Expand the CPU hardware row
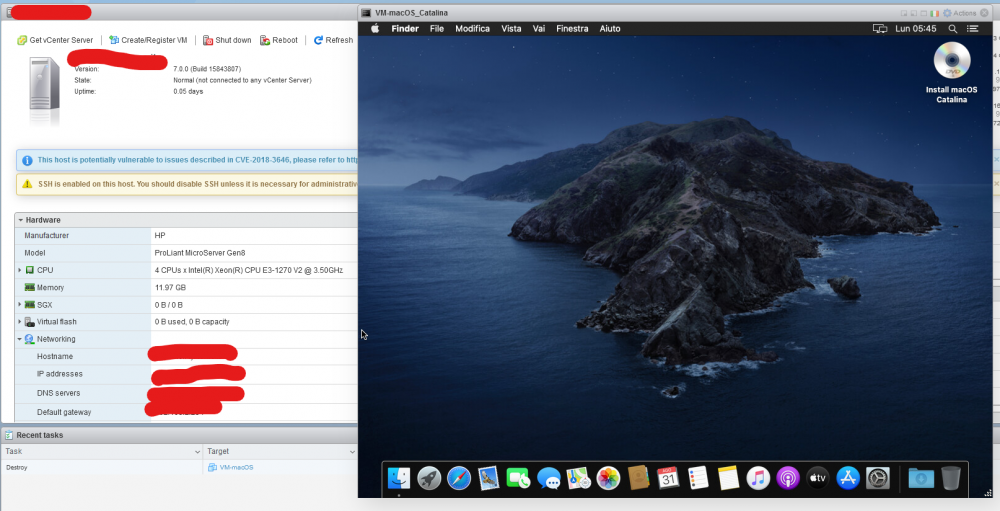This screenshot has width=1000, height=511. pos(20,270)
